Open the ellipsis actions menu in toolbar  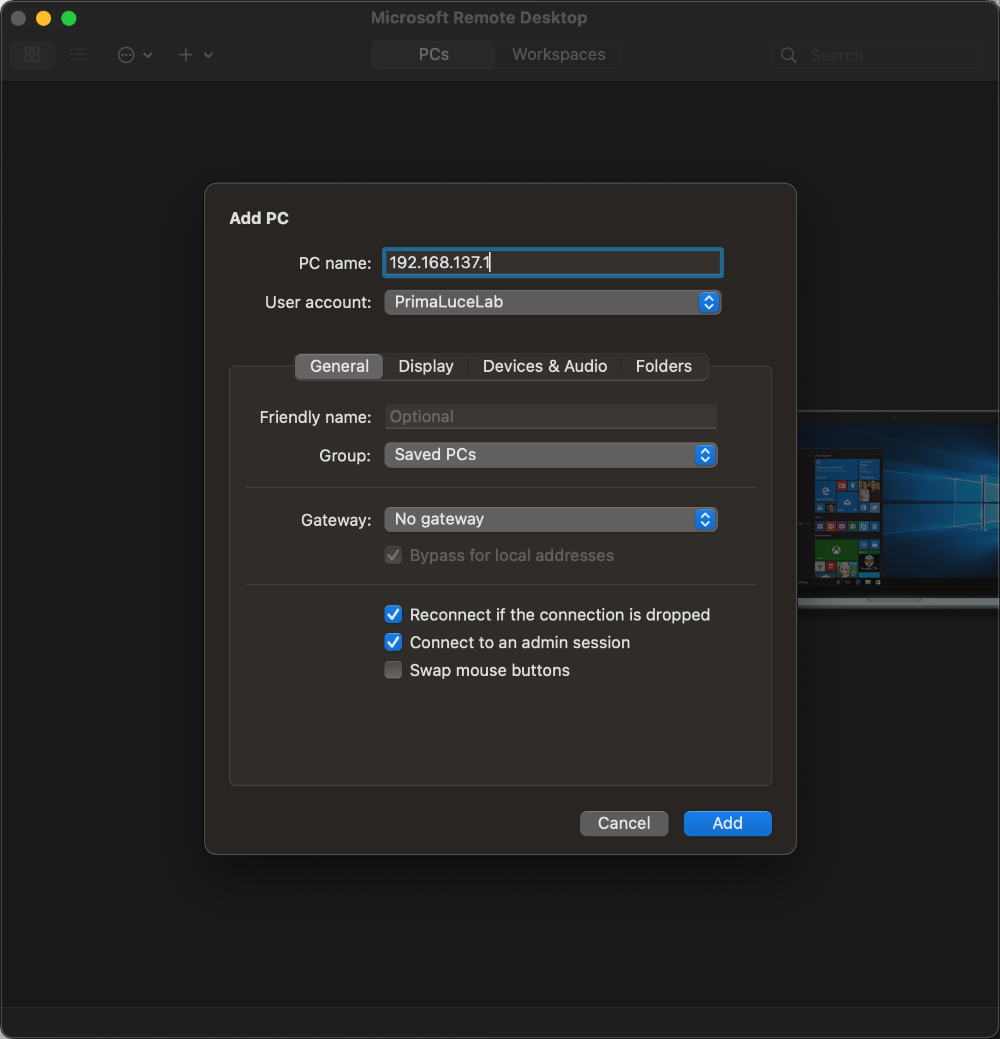(x=126, y=55)
